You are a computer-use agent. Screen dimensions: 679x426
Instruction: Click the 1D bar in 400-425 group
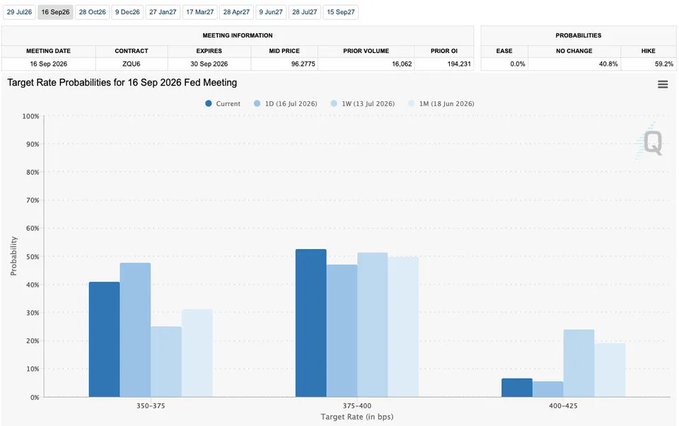point(548,389)
